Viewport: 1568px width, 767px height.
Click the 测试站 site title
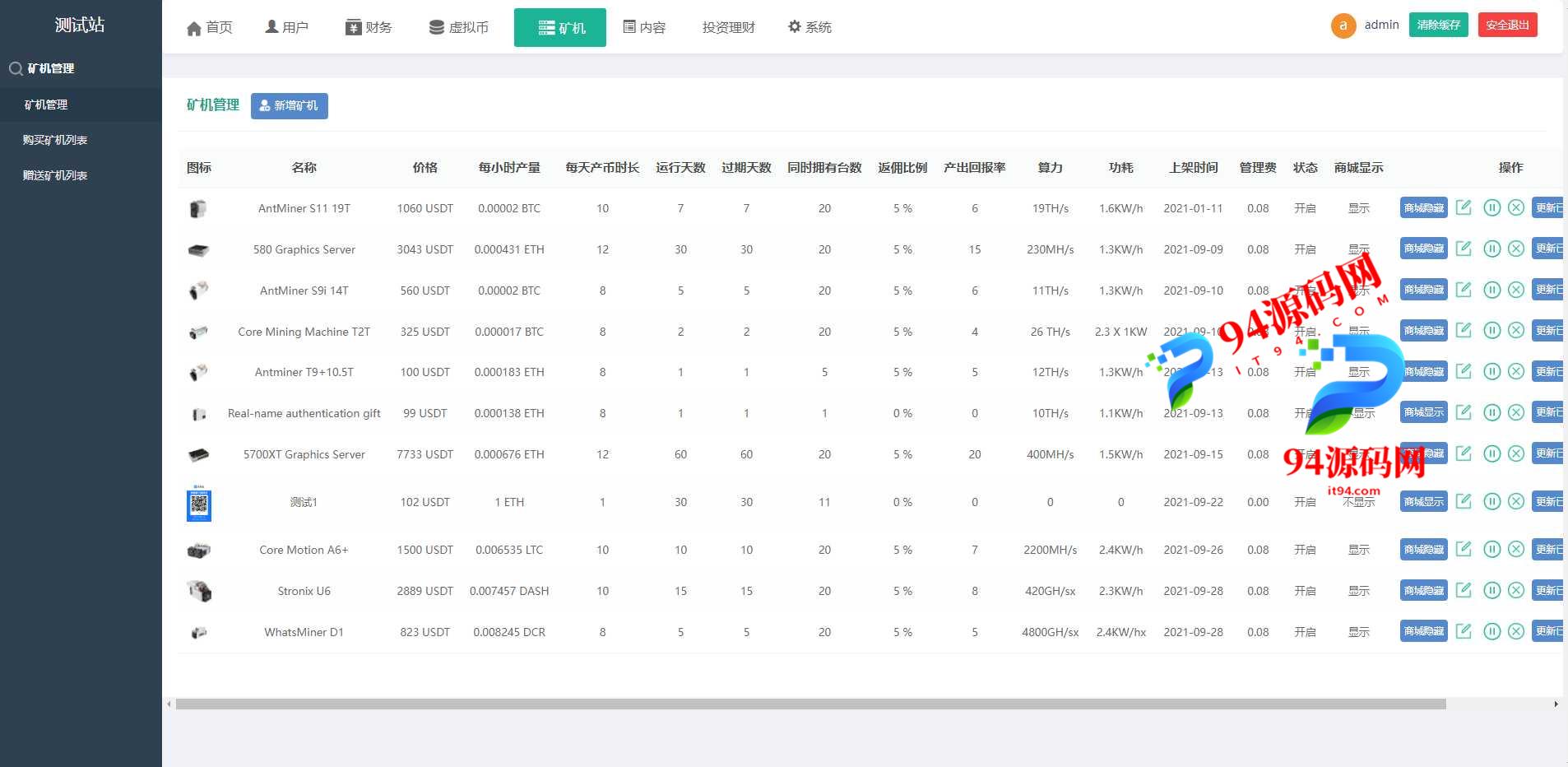pyautogui.click(x=80, y=25)
